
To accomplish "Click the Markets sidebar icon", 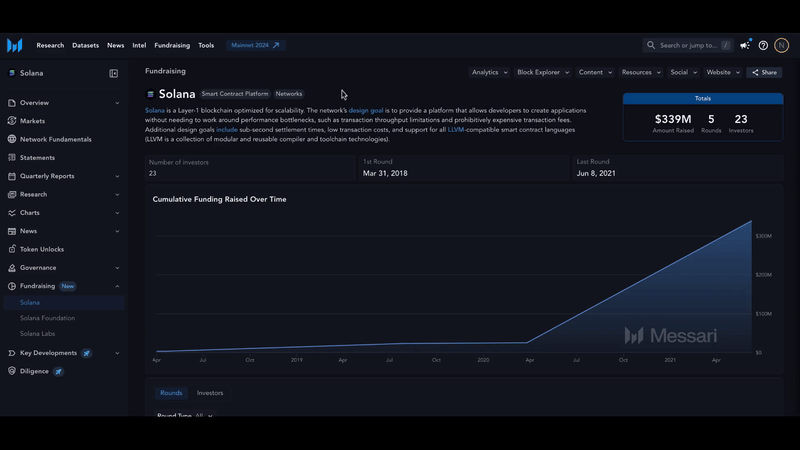I will [12, 121].
